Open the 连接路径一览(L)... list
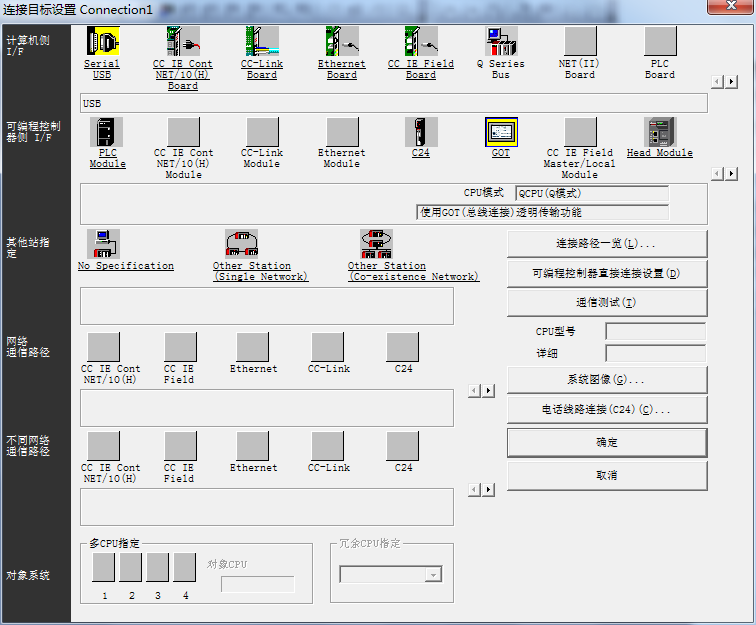This screenshot has width=756, height=625. point(606,244)
